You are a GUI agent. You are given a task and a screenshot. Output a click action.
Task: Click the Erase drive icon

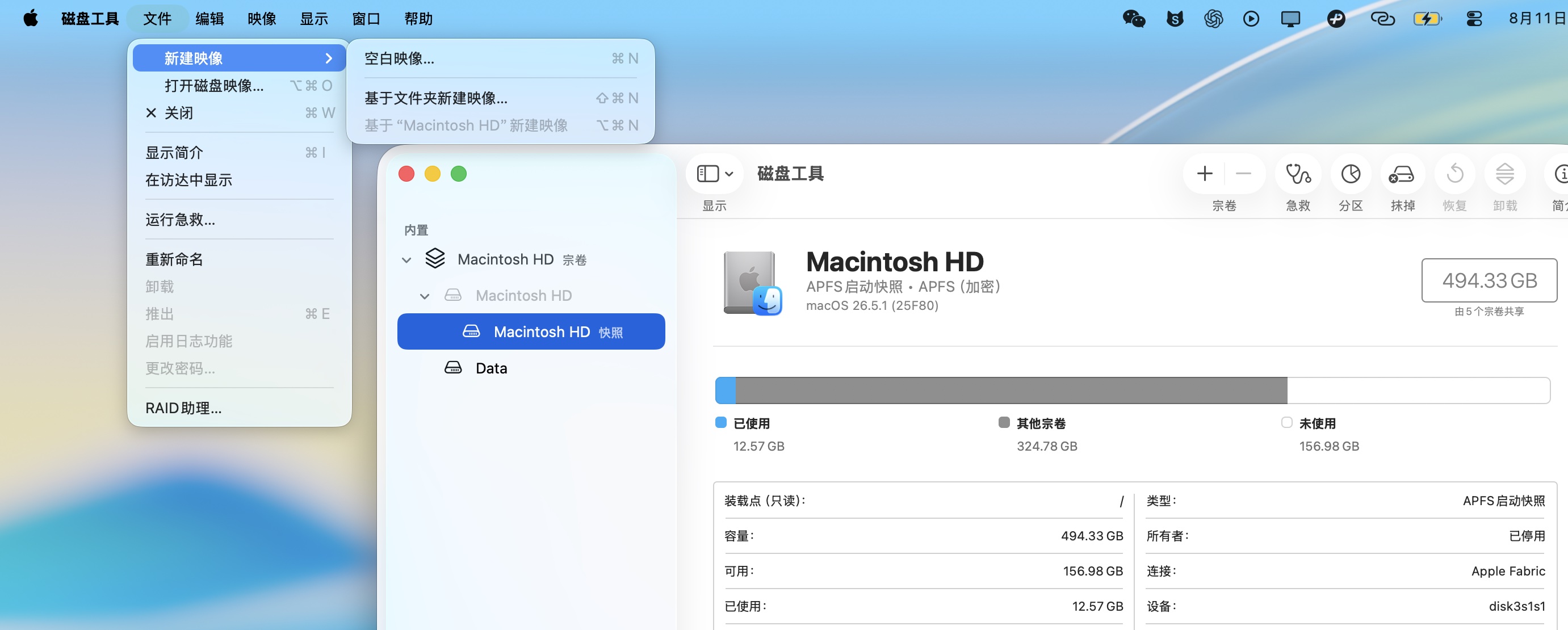click(1401, 174)
